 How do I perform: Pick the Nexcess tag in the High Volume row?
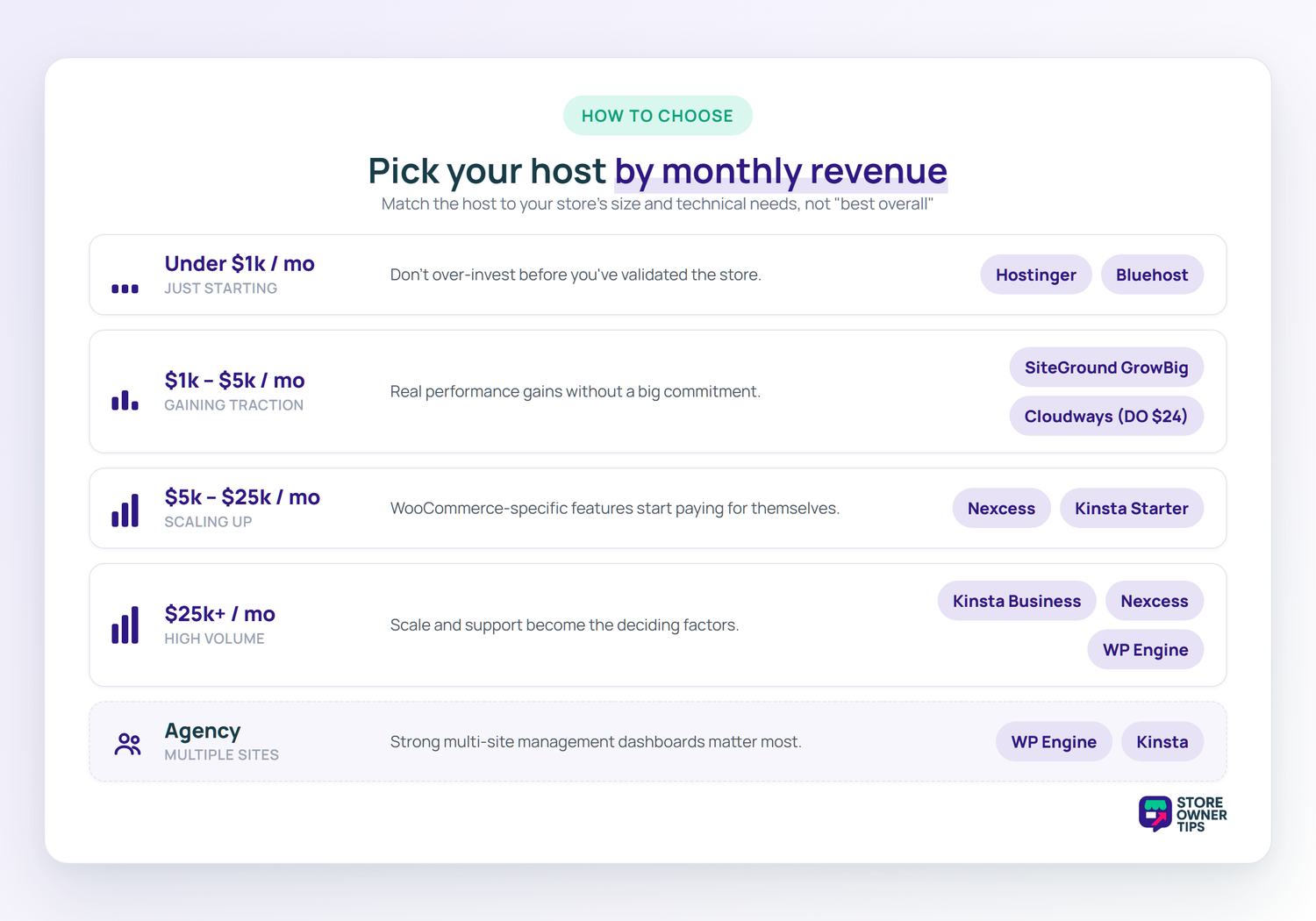point(1155,601)
